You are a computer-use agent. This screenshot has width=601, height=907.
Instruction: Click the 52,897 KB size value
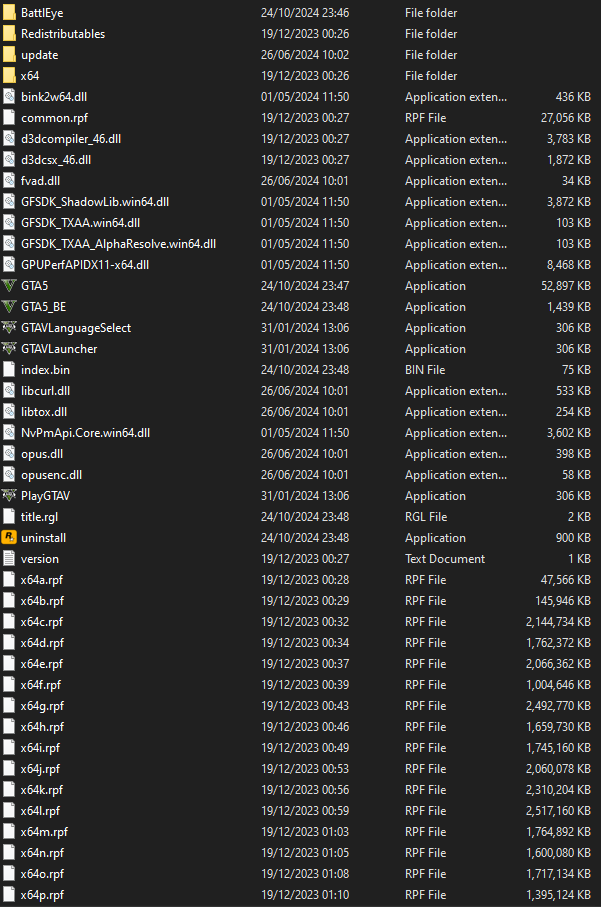pyautogui.click(x=565, y=286)
